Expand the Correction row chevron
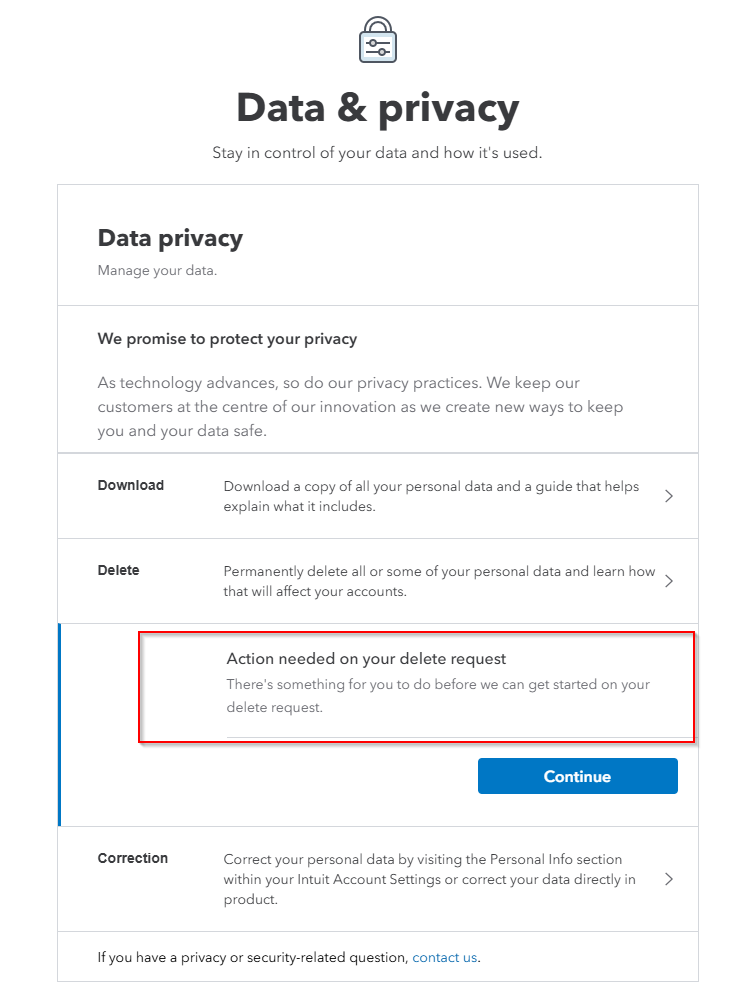The image size is (751, 989). pyautogui.click(x=669, y=879)
